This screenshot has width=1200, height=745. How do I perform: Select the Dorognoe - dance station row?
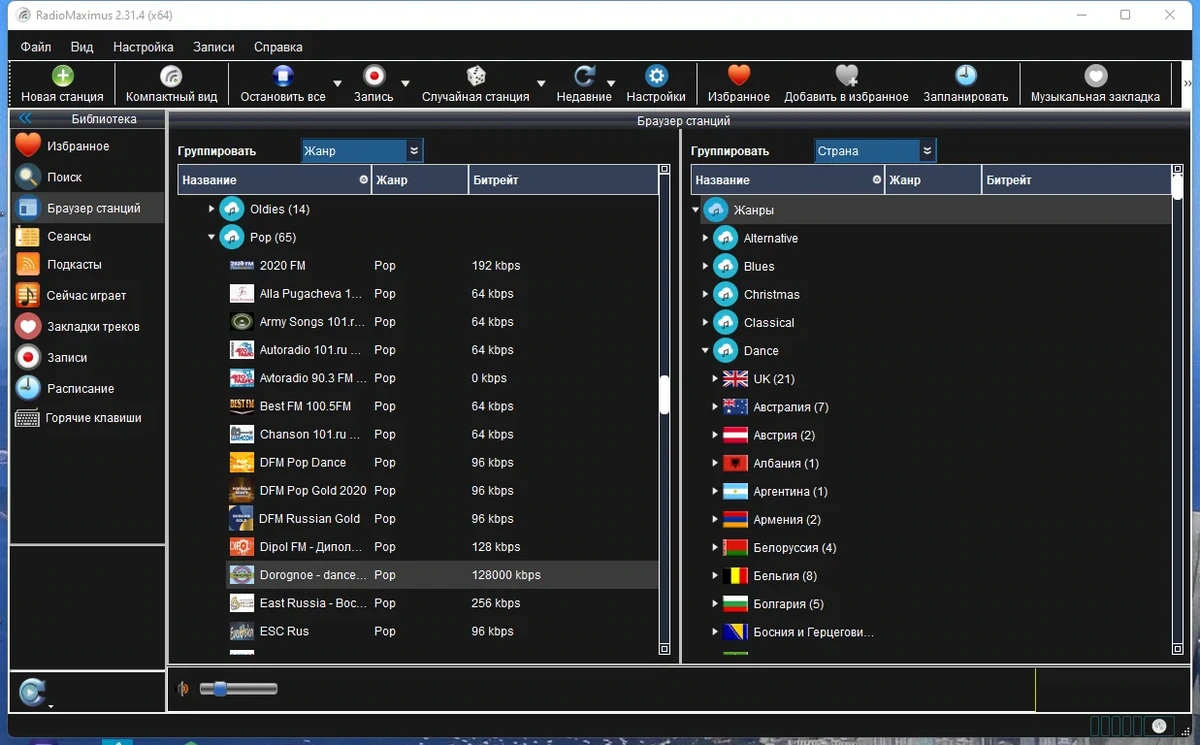pyautogui.click(x=442, y=575)
